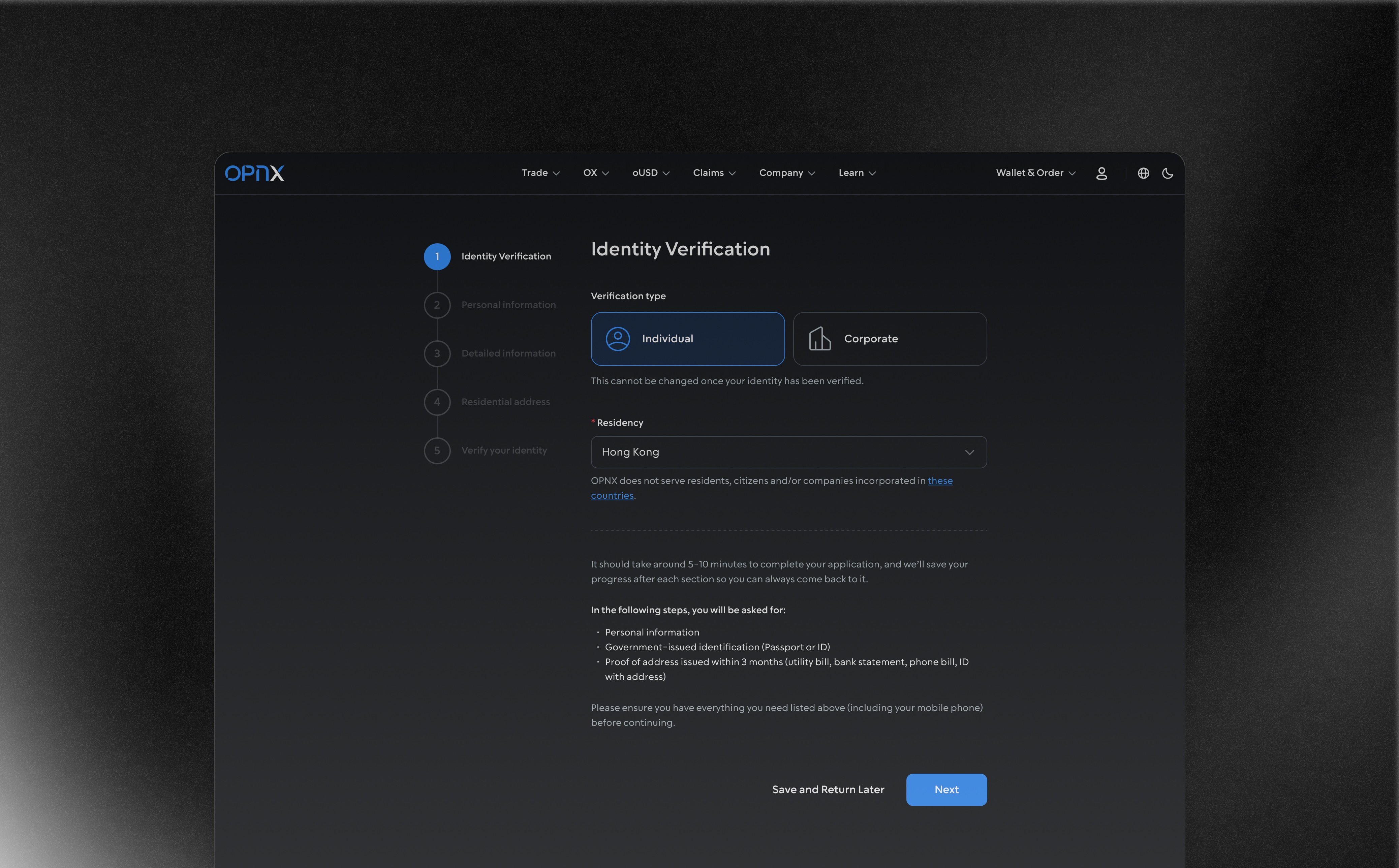Click the Individual person icon

coord(618,339)
